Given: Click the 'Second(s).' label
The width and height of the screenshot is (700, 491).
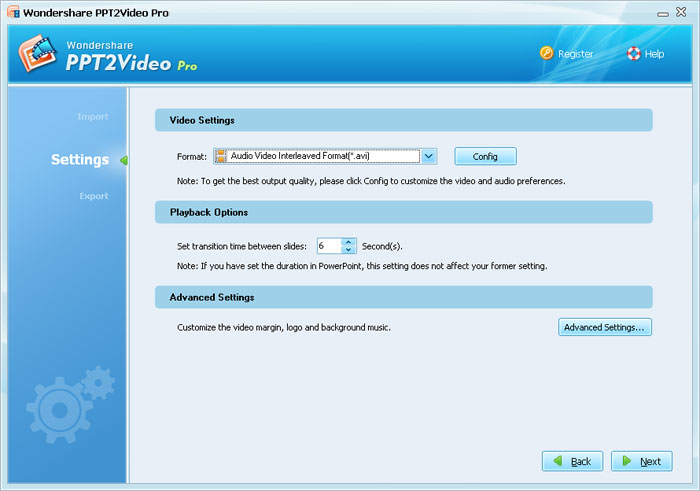Looking at the screenshot, I should coord(382,246).
